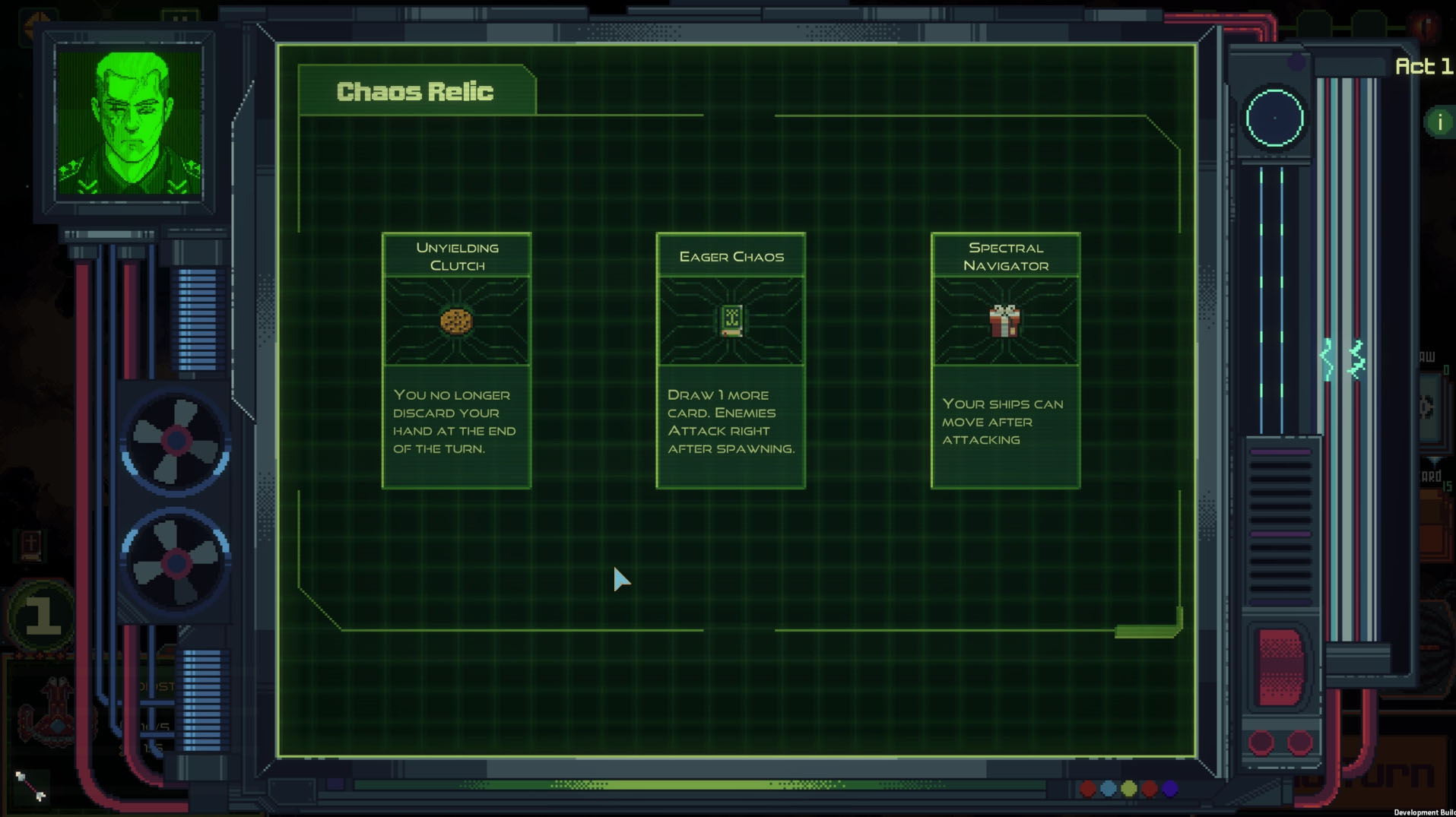Click the red spaceship icon
The height and width of the screenshot is (817, 1456).
[x=55, y=713]
